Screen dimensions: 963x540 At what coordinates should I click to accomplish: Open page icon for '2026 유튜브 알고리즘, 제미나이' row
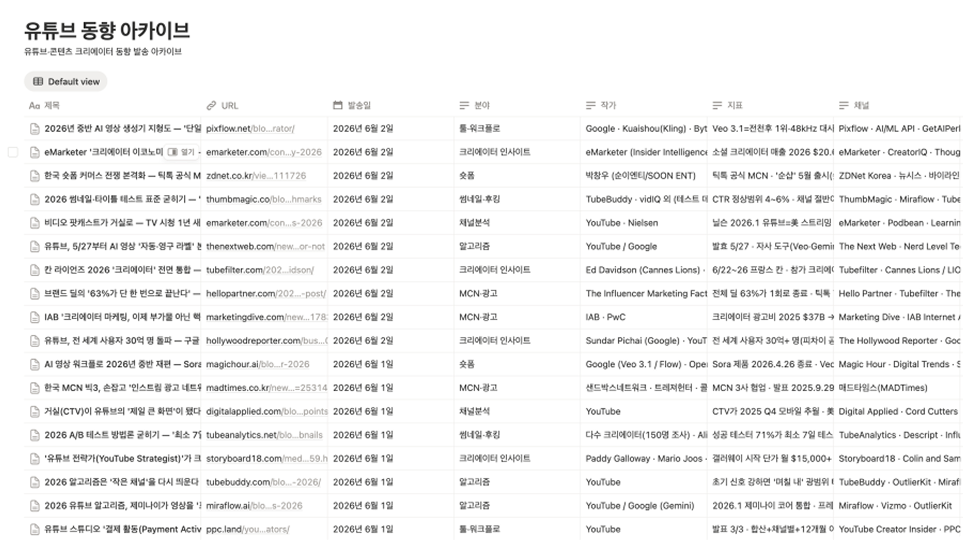coord(35,506)
